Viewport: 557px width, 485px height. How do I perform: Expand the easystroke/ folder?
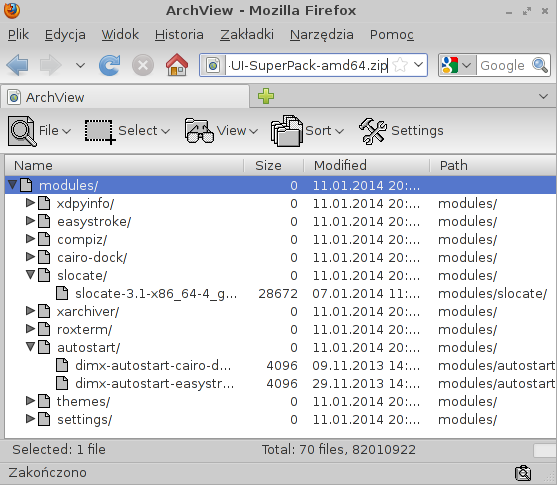[30, 221]
